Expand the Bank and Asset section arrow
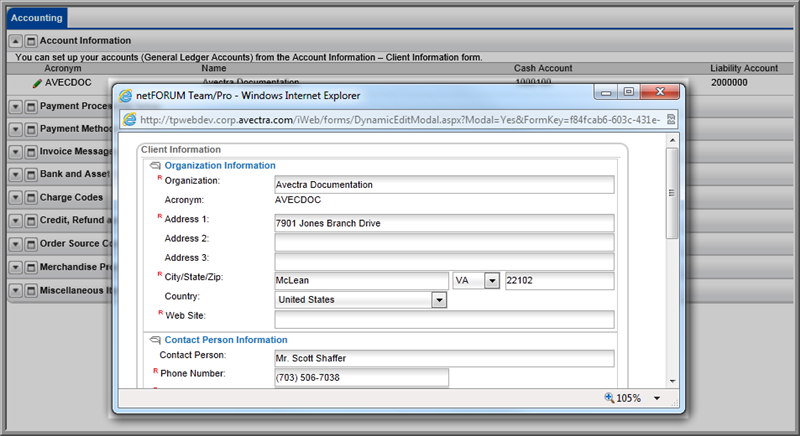This screenshot has width=800, height=436. (x=16, y=174)
